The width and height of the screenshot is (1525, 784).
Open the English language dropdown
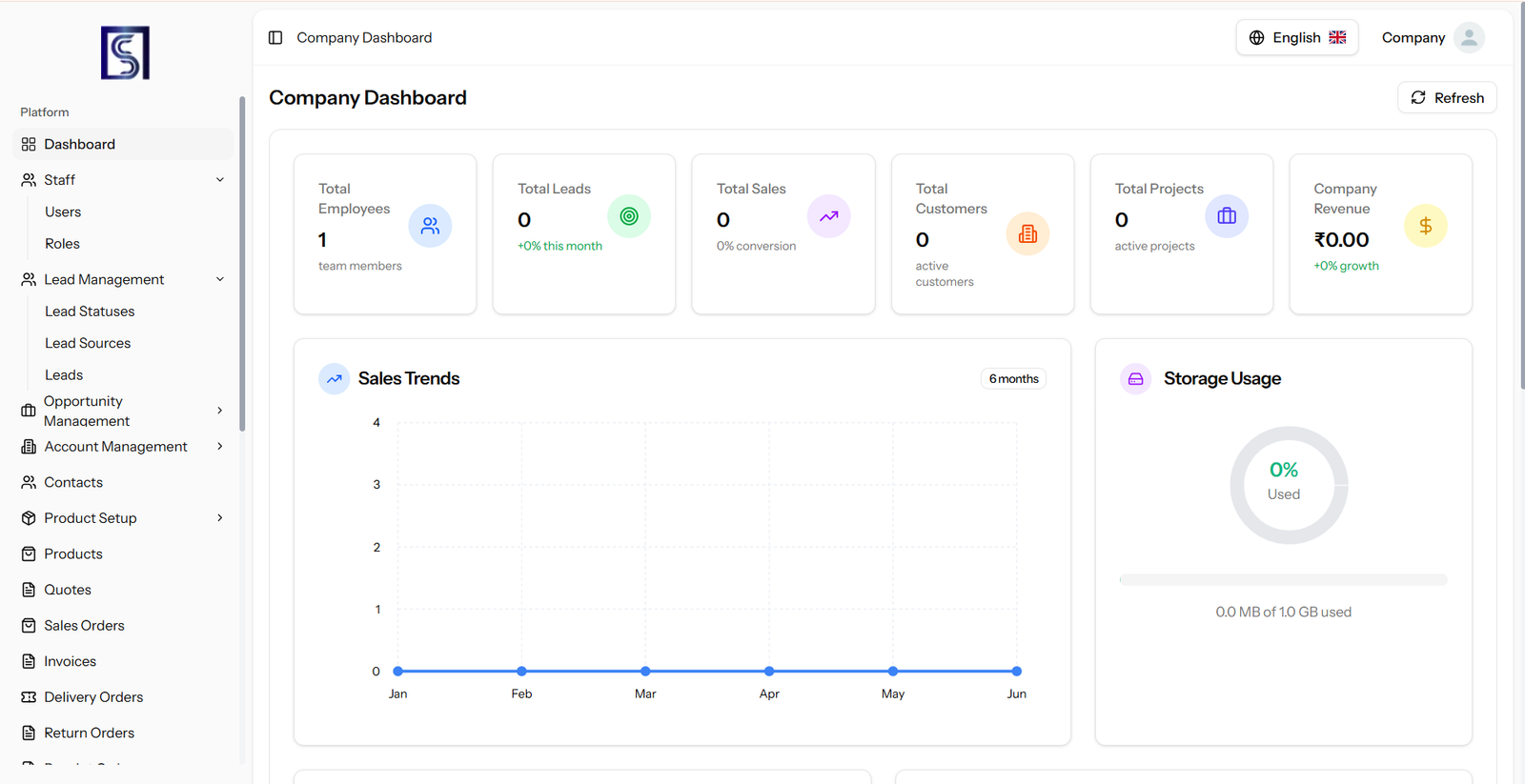coord(1297,37)
